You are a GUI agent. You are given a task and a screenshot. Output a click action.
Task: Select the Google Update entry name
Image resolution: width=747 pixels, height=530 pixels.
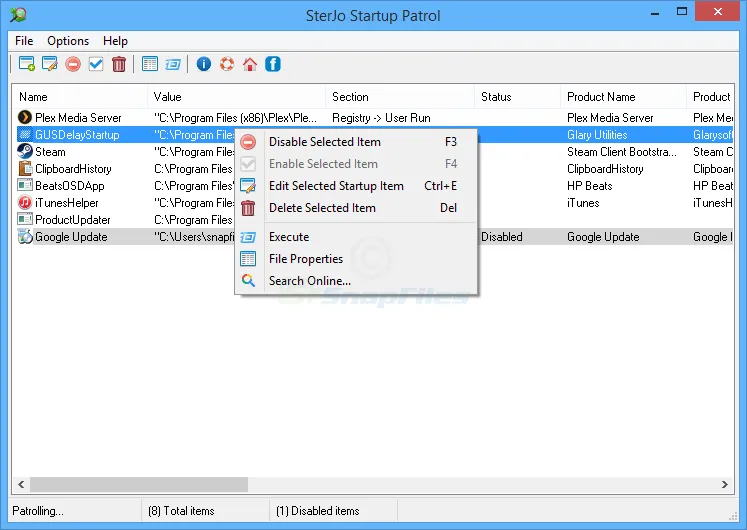tap(71, 237)
